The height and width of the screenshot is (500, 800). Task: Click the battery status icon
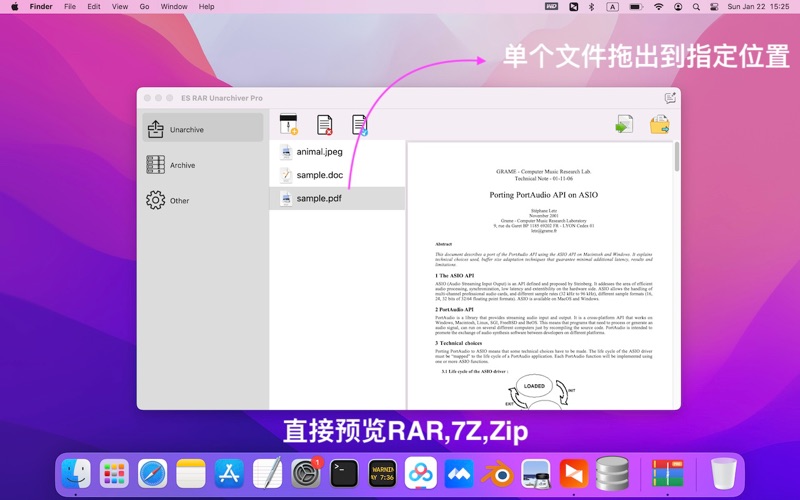tap(636, 7)
